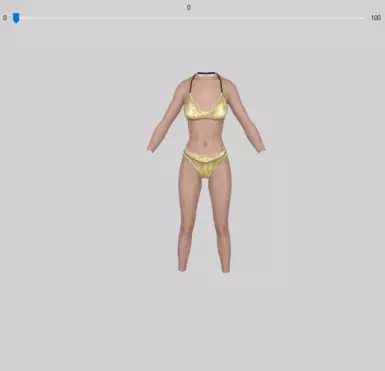Image resolution: width=385 pixels, height=371 pixels.
Task: Click the model's right-side knee
Action: 223,231
